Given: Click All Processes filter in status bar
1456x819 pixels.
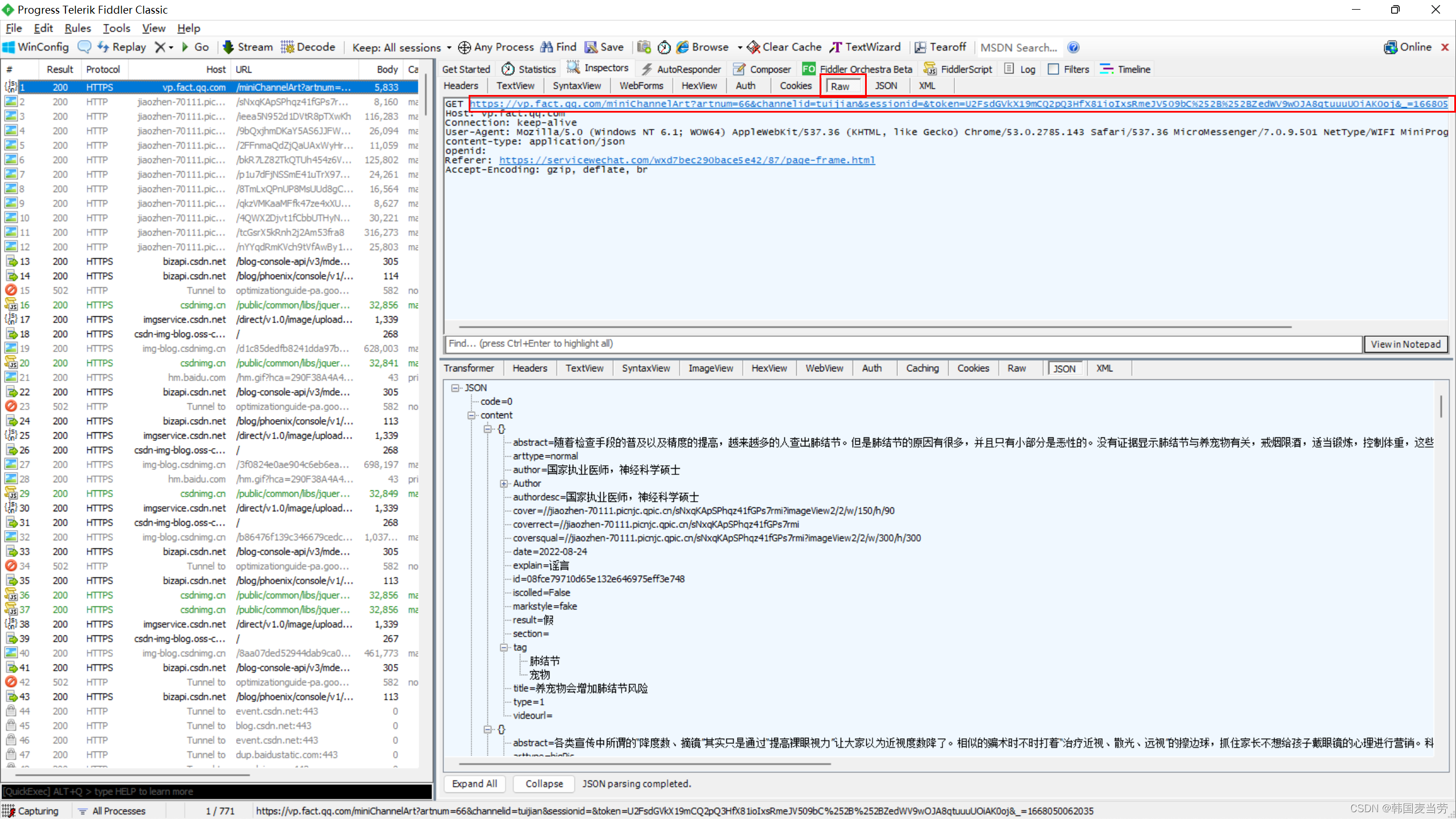Looking at the screenshot, I should coord(111,811).
